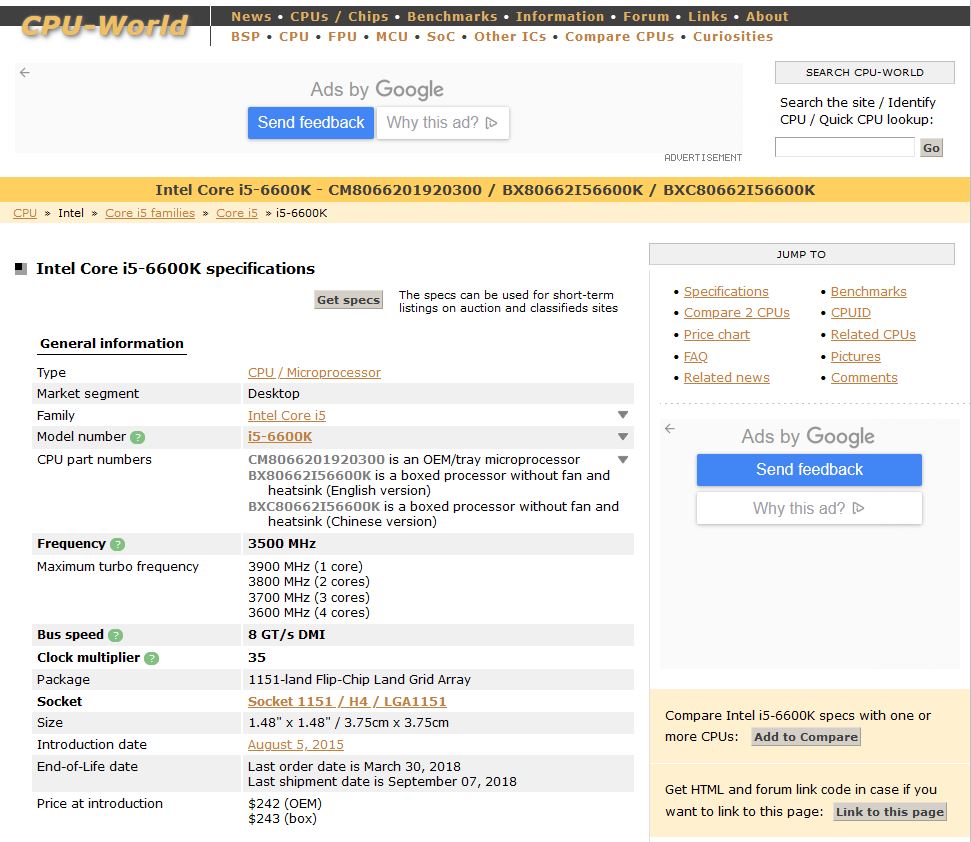Open the Socket 1151 / H4 / LGA1151 link
971x842 pixels.
click(347, 701)
